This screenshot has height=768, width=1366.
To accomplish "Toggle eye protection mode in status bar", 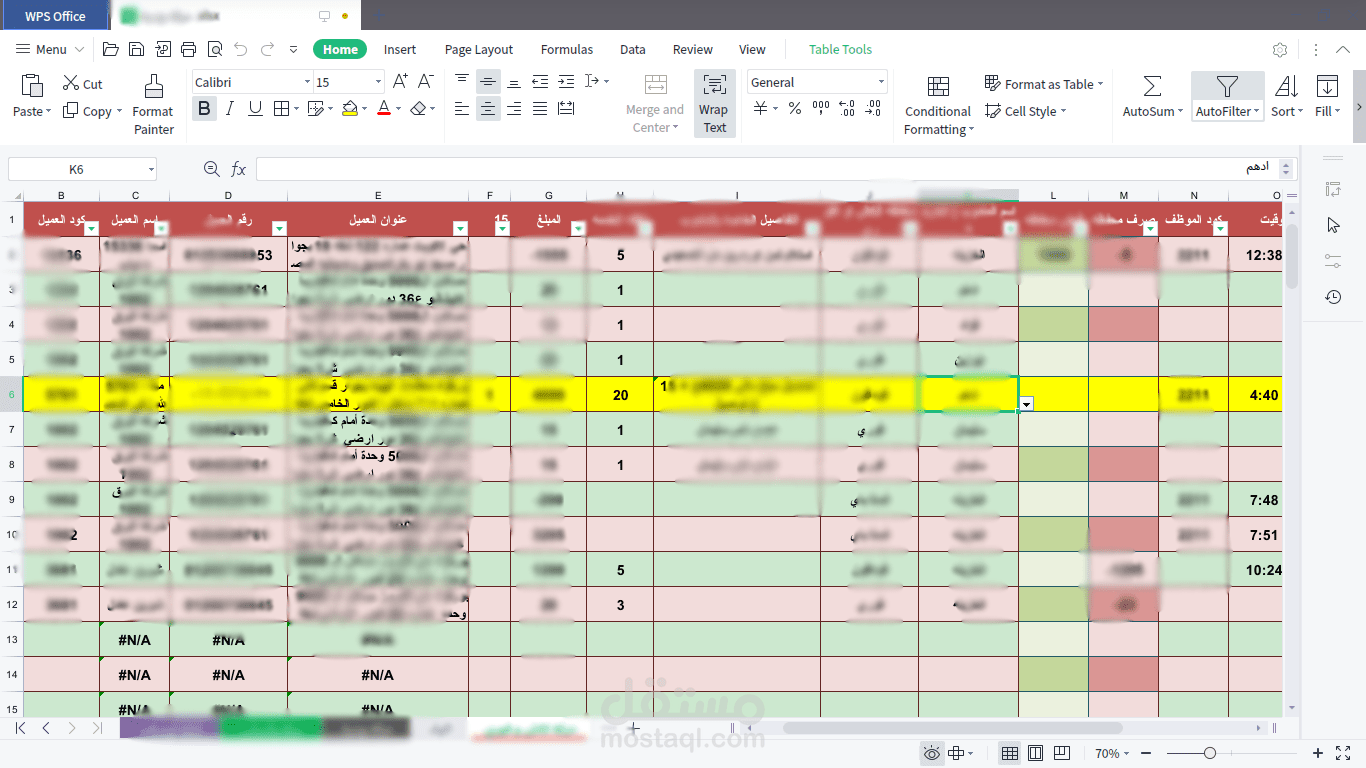I will (932, 753).
